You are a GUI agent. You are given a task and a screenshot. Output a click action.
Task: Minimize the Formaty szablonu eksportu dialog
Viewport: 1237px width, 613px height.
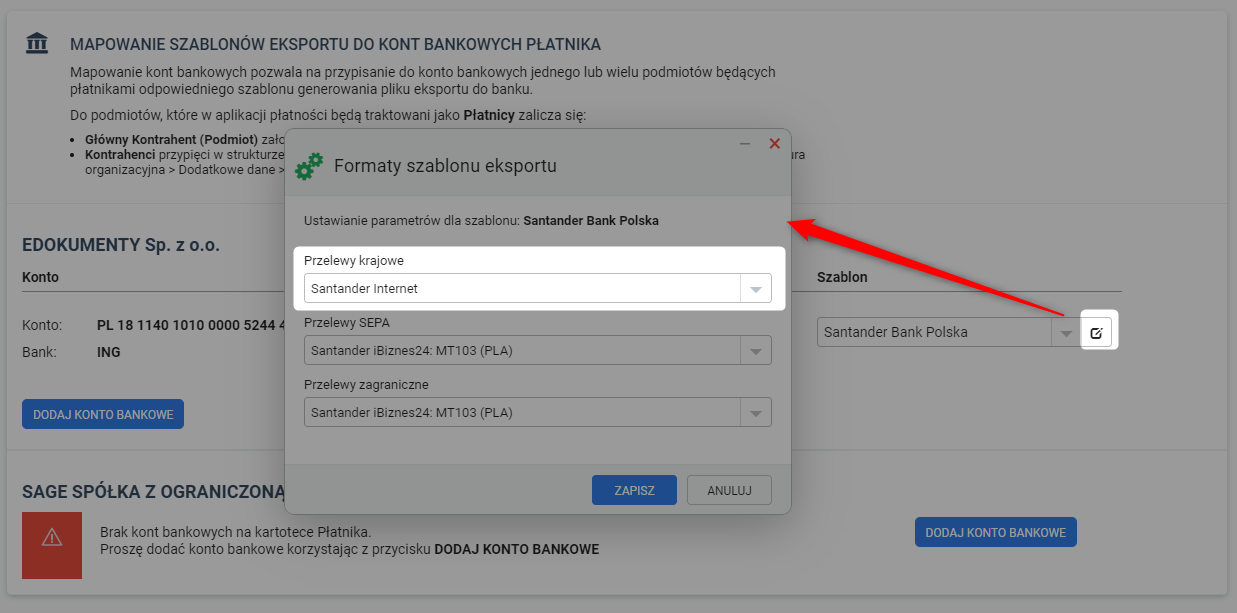click(745, 144)
